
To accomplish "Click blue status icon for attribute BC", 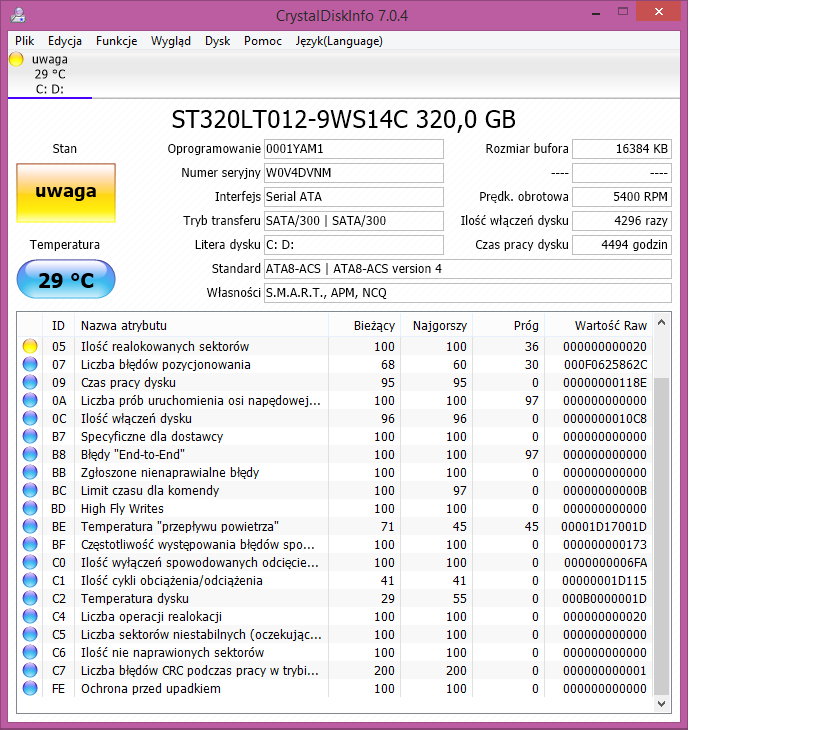I will click(x=30, y=490).
